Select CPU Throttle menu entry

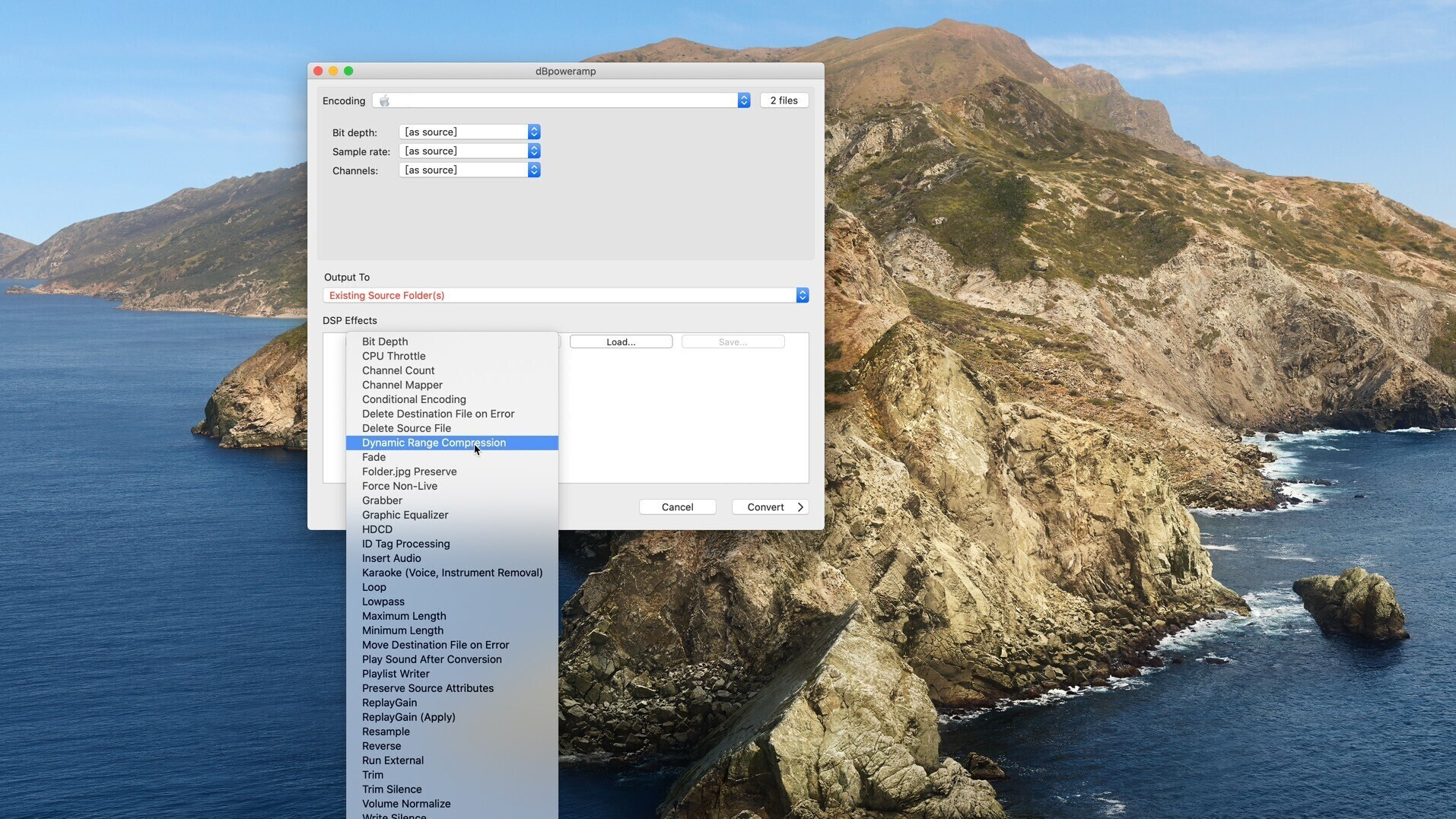[x=452, y=356]
